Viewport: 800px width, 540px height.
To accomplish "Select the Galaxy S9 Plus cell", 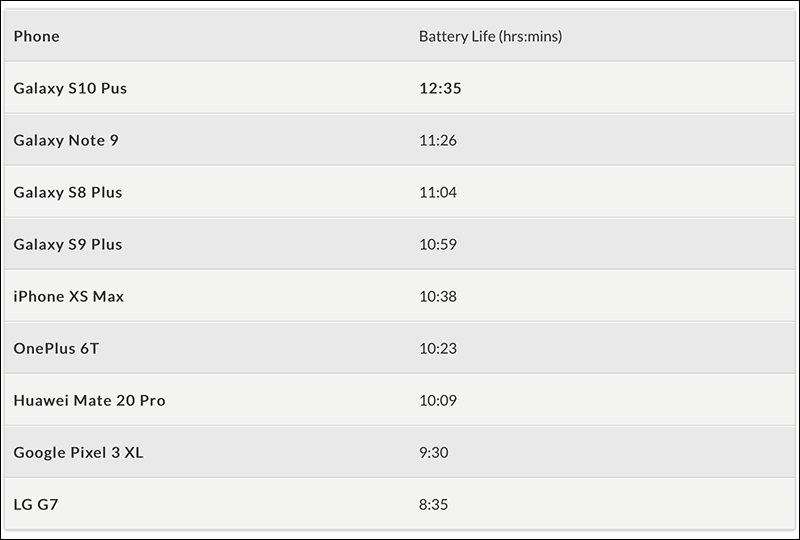I will click(67, 244).
